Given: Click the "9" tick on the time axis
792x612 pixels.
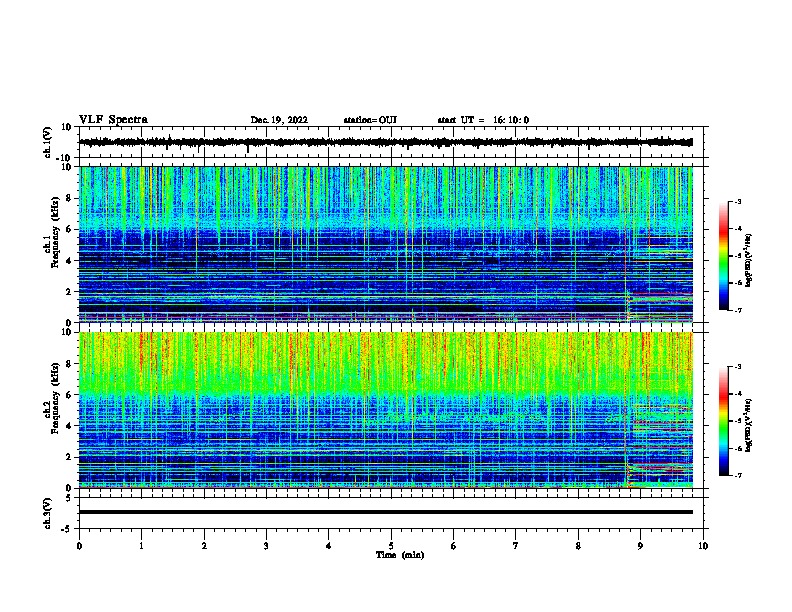Looking at the screenshot, I should [x=640, y=546].
